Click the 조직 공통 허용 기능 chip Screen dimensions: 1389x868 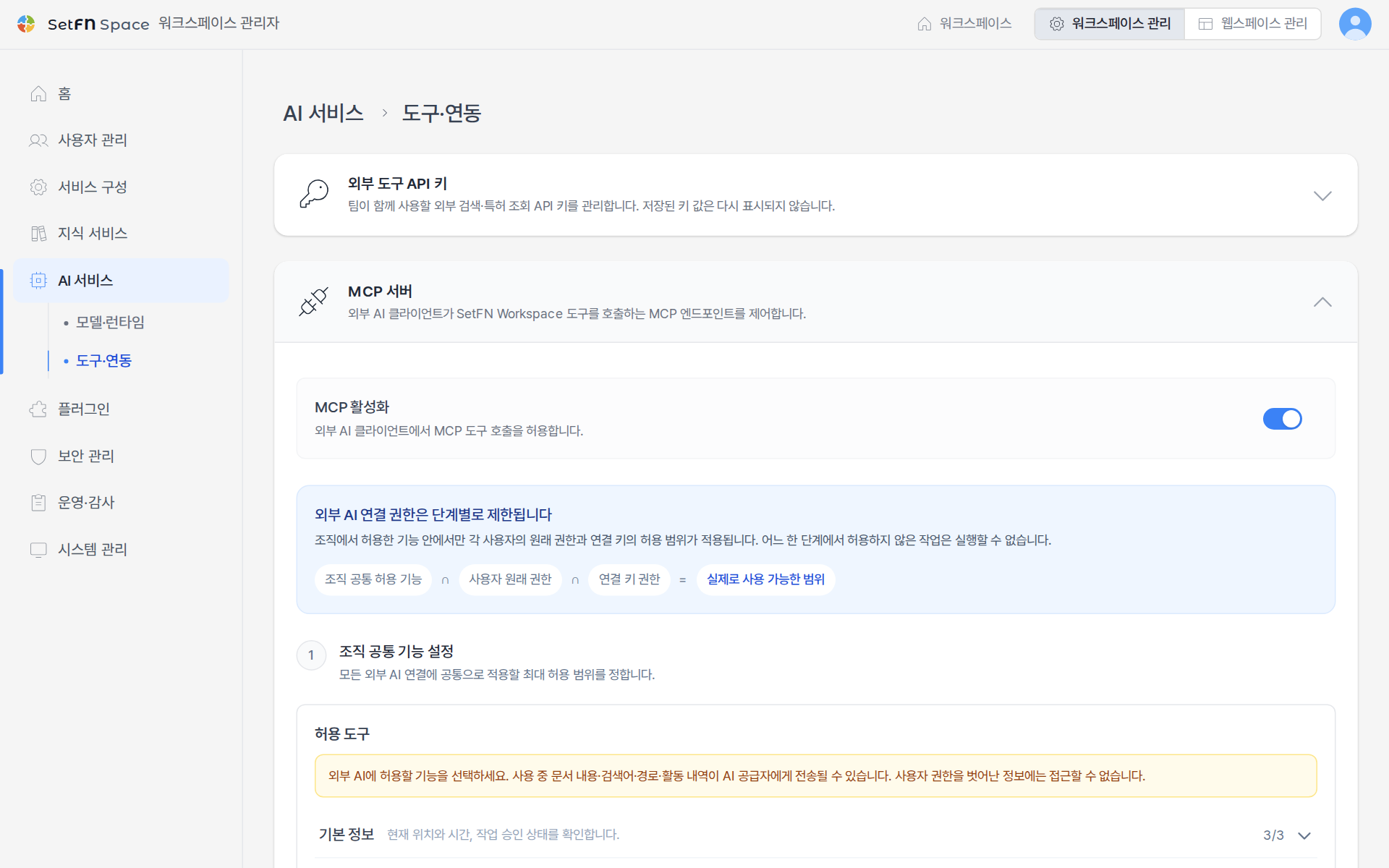click(373, 579)
